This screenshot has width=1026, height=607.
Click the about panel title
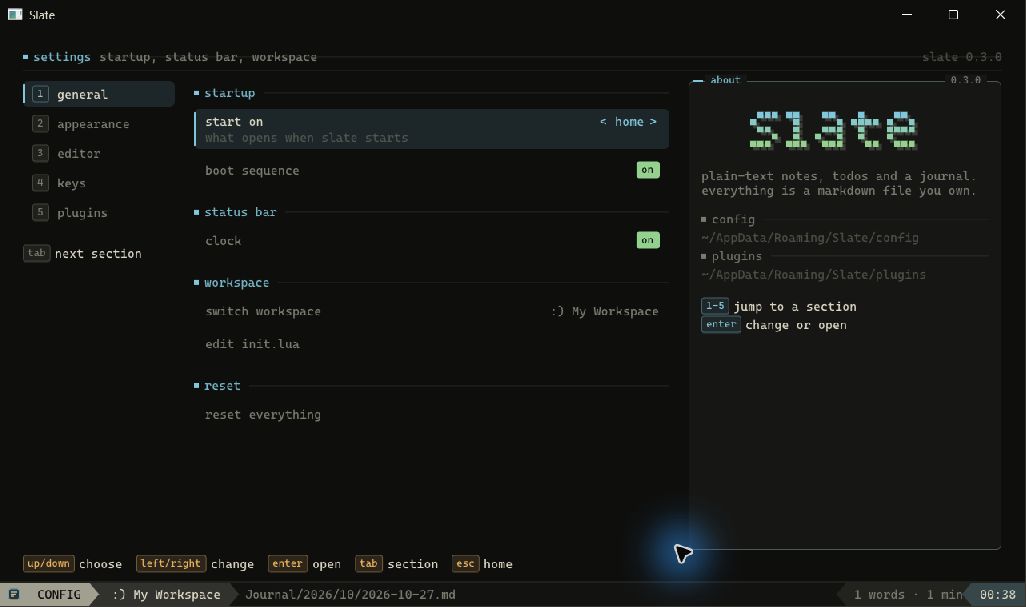[725, 80]
